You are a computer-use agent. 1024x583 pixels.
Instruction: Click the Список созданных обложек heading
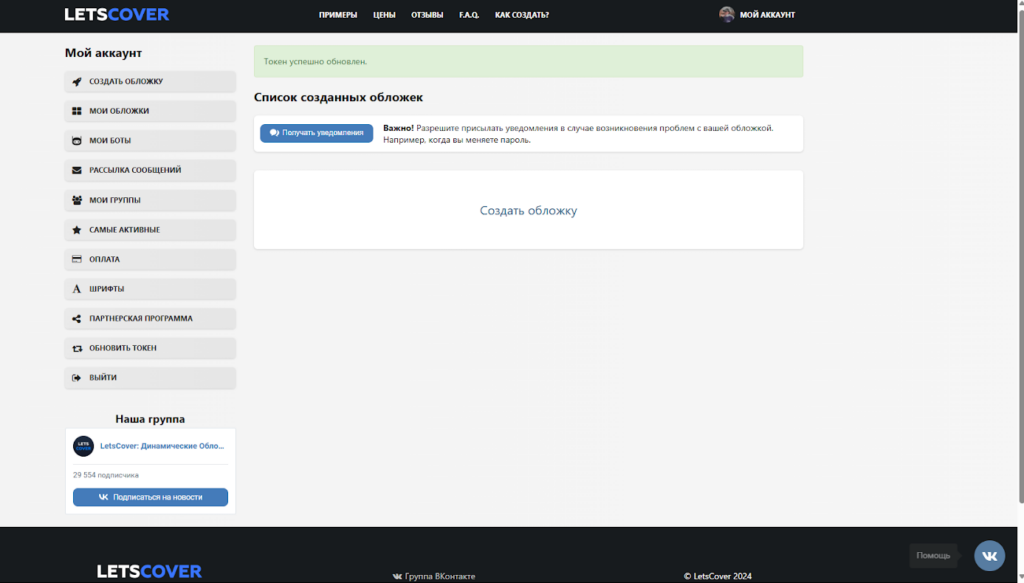[x=338, y=97]
